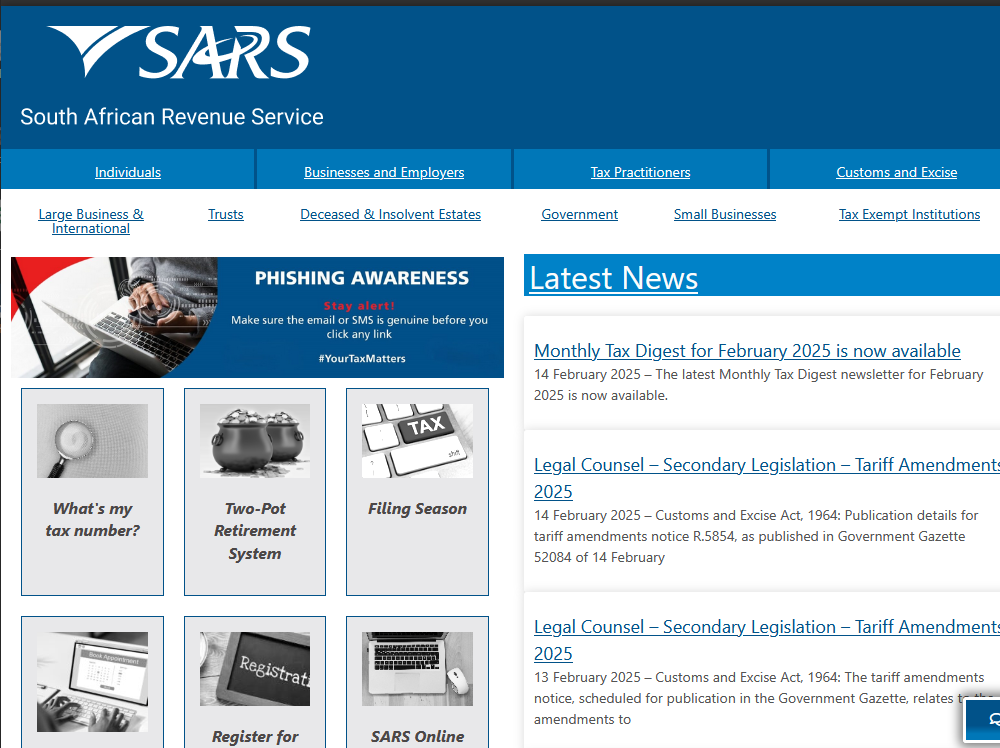Click the SARS logo
This screenshot has height=748, width=1000.
[179, 52]
